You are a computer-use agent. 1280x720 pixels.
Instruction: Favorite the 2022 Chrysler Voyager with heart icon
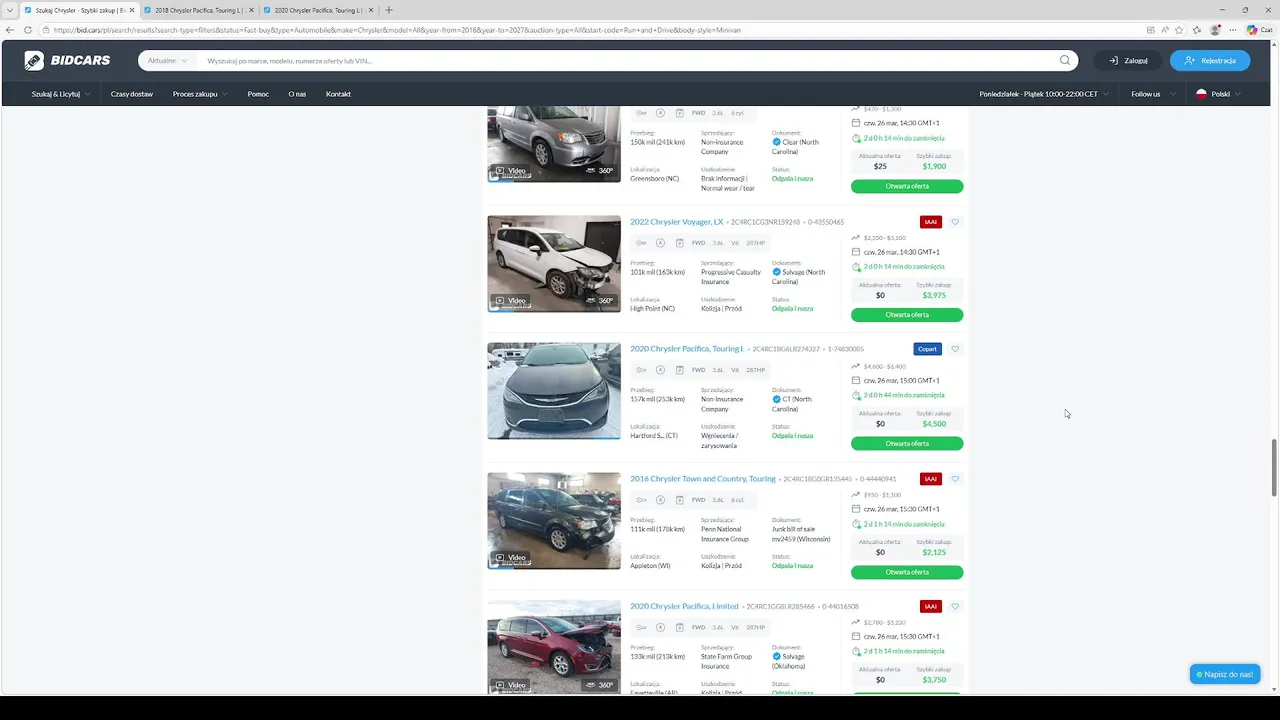coord(955,222)
